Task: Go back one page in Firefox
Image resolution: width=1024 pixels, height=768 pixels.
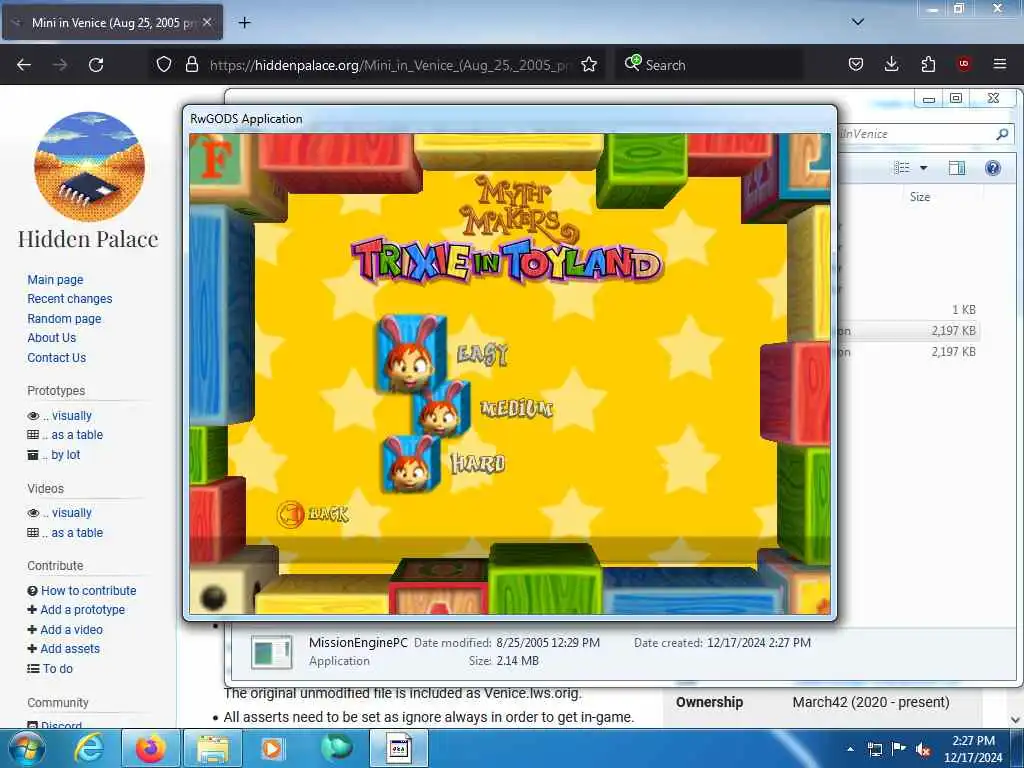Action: tap(24, 65)
